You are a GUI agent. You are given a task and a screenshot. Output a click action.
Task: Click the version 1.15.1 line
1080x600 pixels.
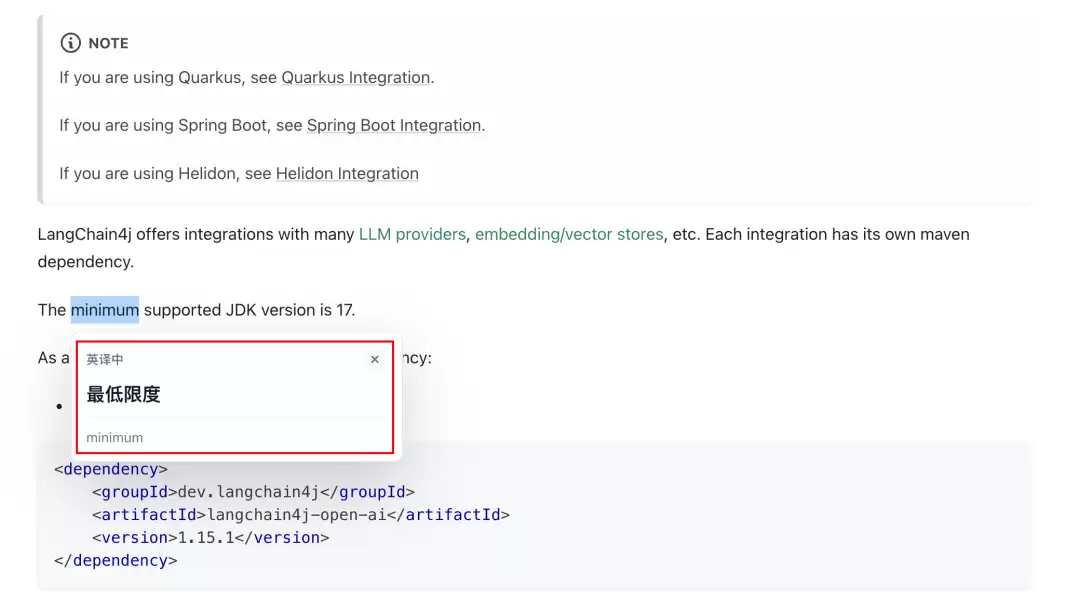[x=211, y=537]
